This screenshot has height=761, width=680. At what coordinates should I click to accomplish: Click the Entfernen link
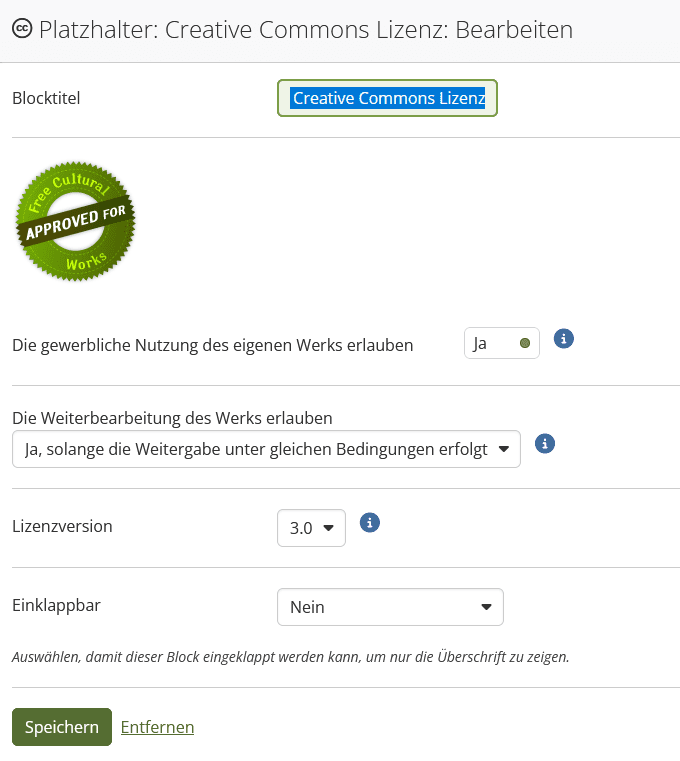pos(157,727)
